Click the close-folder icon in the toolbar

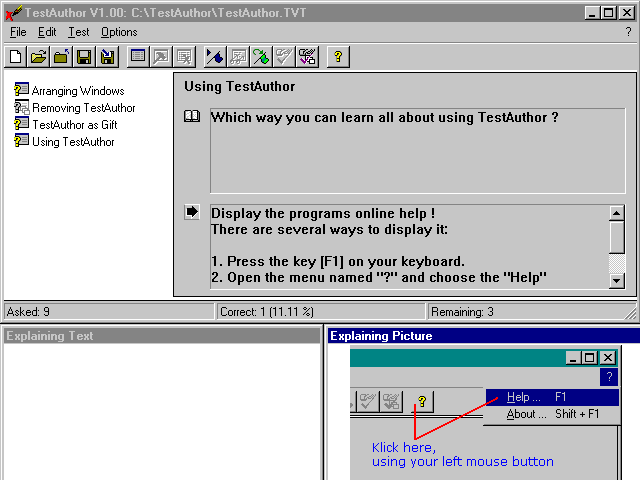coord(61,57)
